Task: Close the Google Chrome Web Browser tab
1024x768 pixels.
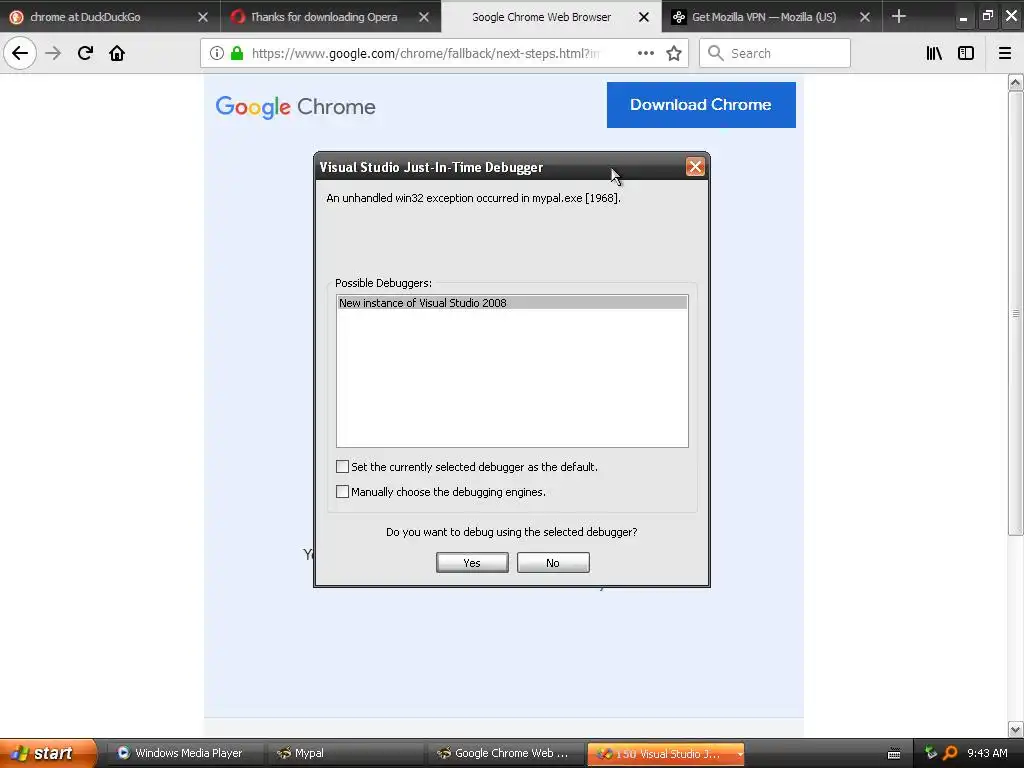Action: tap(644, 17)
